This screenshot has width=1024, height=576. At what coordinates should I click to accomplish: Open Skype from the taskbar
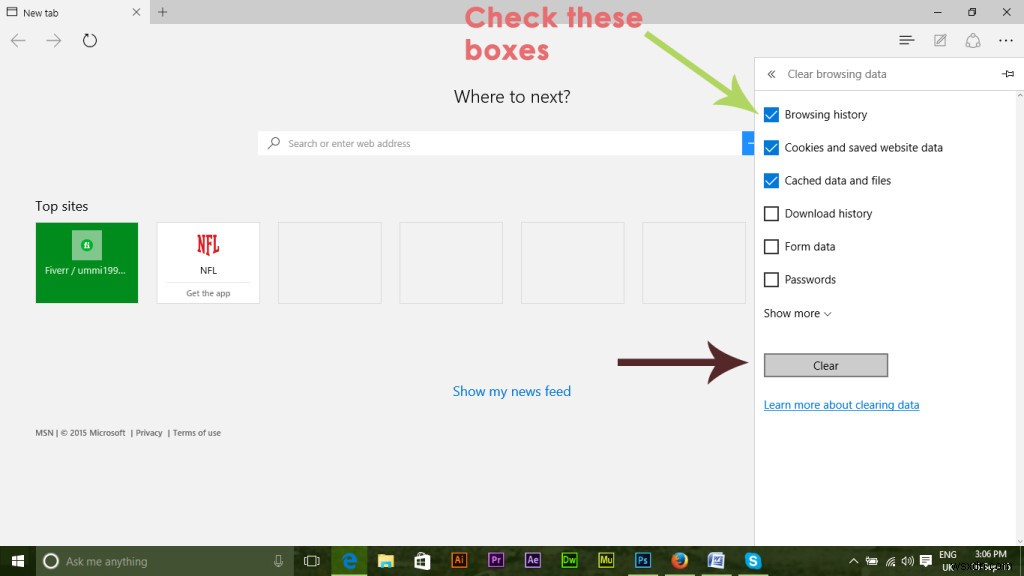(x=752, y=560)
